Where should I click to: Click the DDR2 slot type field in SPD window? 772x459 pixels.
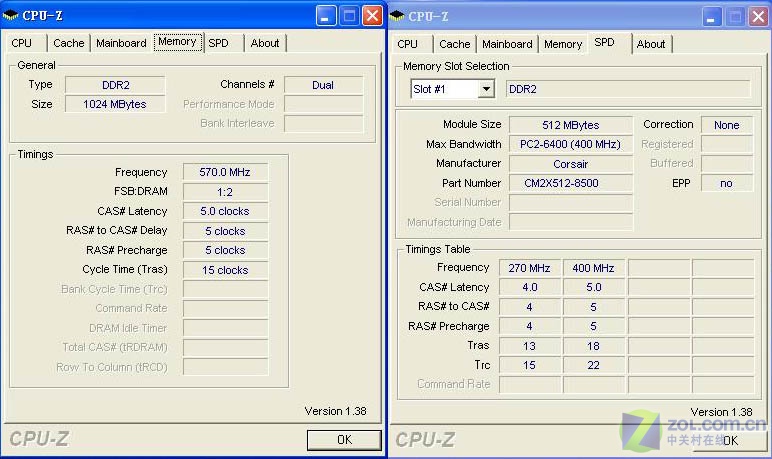628,89
